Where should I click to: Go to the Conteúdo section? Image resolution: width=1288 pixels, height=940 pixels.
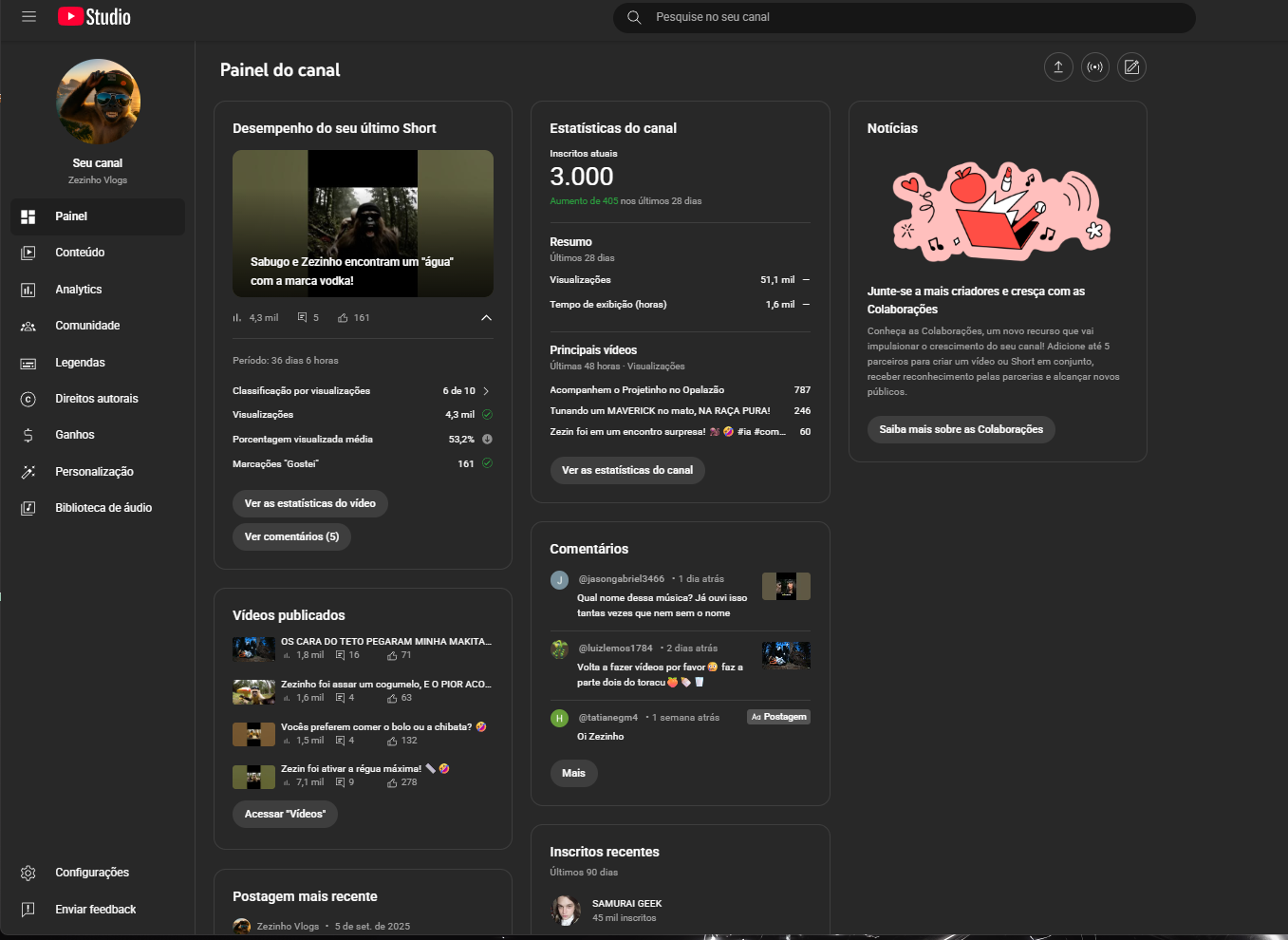(98, 253)
